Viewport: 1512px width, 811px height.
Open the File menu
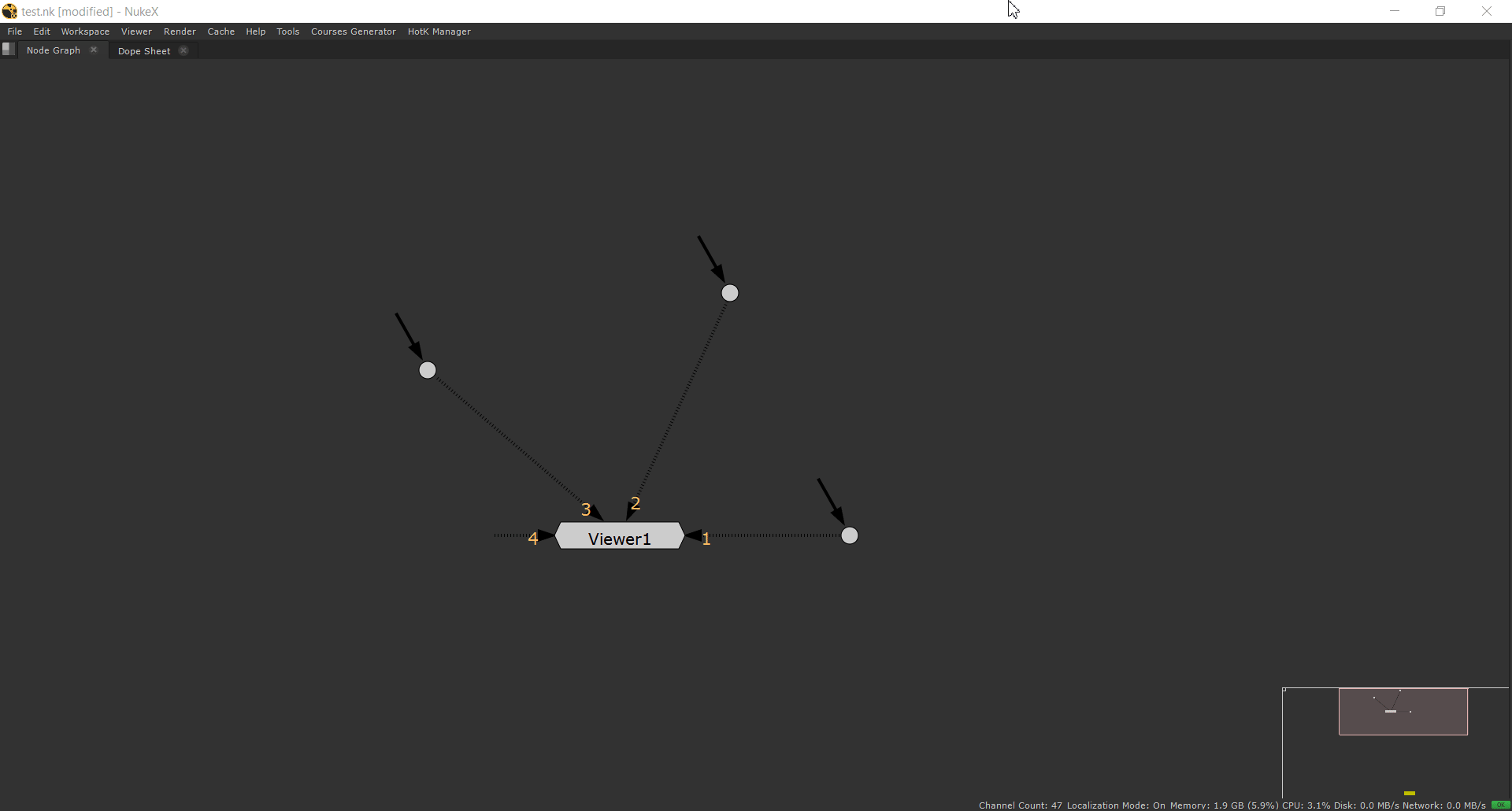(x=14, y=31)
